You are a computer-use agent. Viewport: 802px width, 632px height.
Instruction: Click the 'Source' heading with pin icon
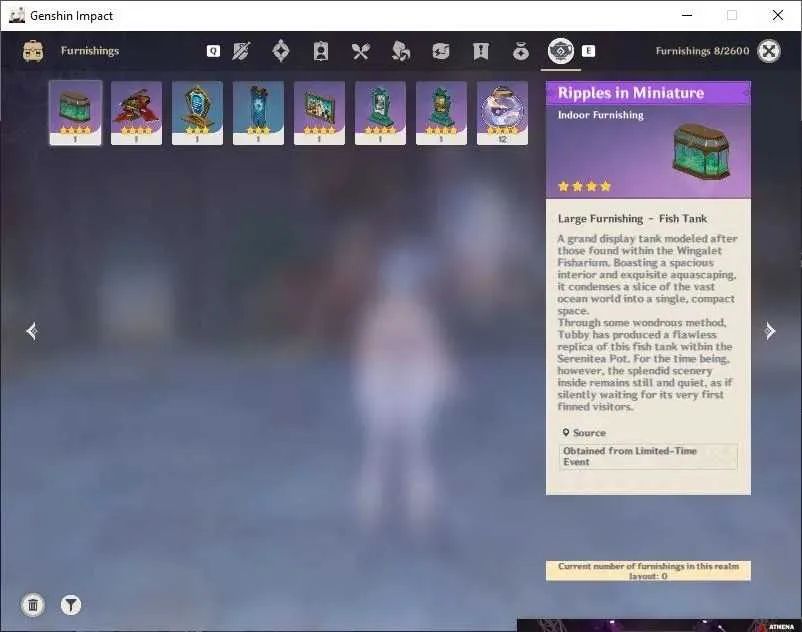(584, 433)
